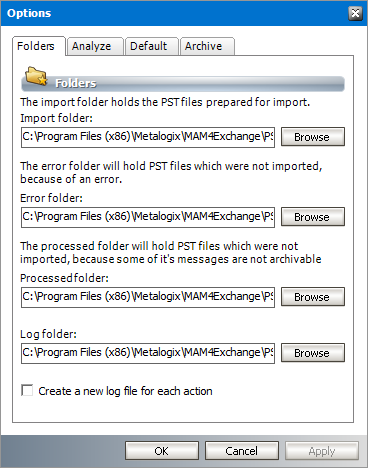The image size is (368, 468).
Task: Browse for the Import folder
Action: (x=313, y=137)
